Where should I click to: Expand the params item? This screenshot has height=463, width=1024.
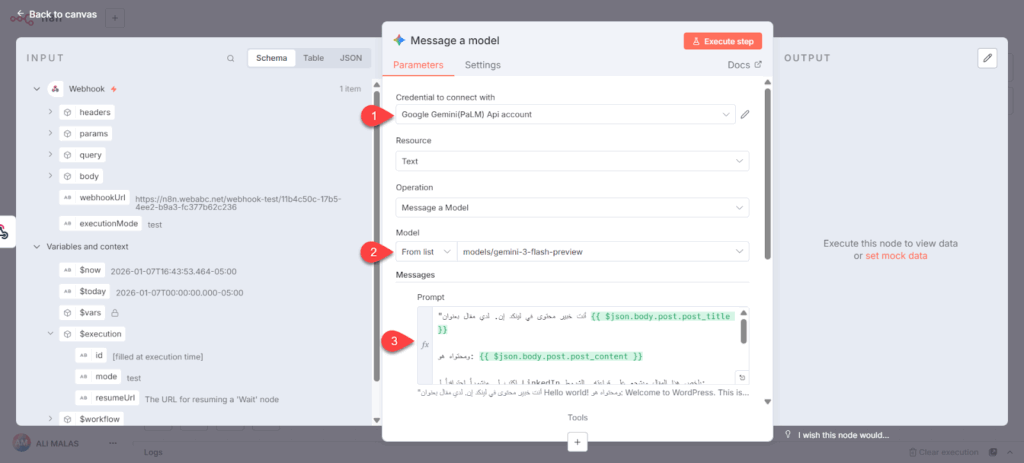point(50,134)
